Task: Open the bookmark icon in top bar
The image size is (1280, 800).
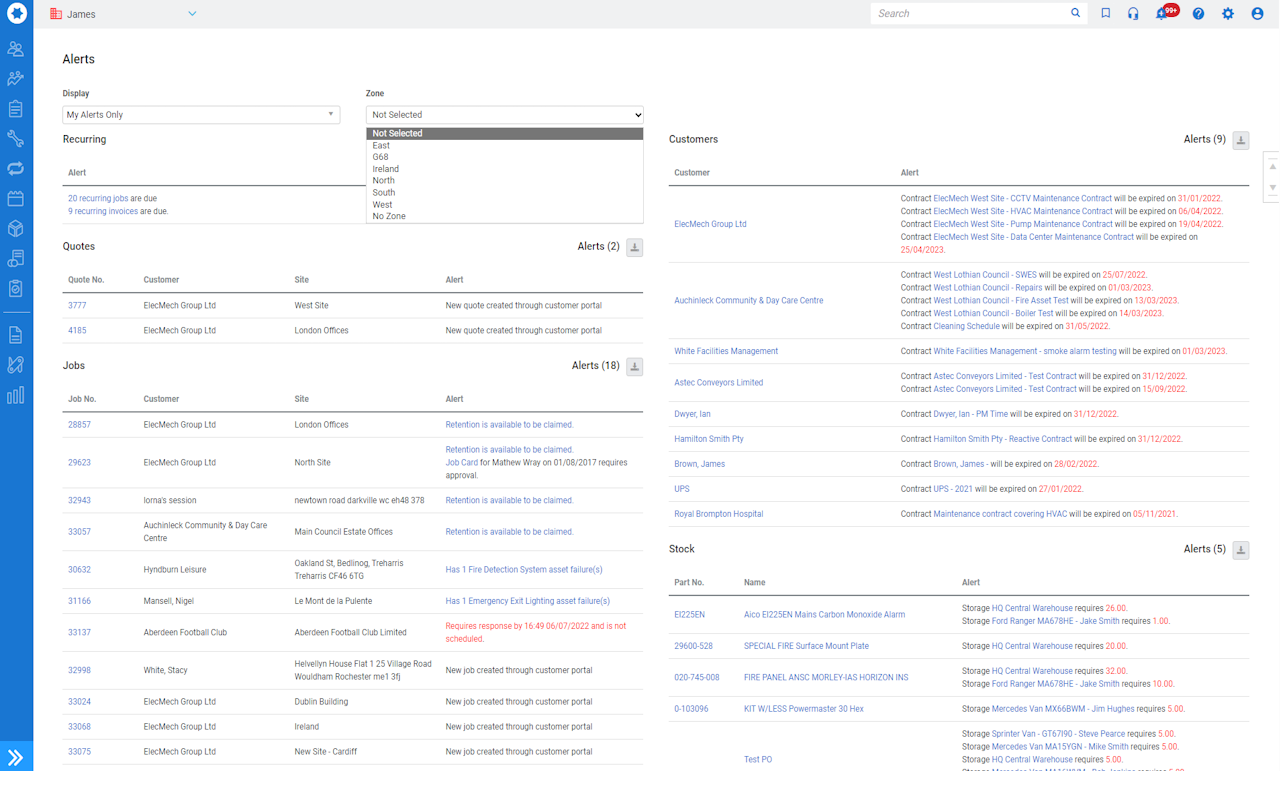Action: point(1105,14)
